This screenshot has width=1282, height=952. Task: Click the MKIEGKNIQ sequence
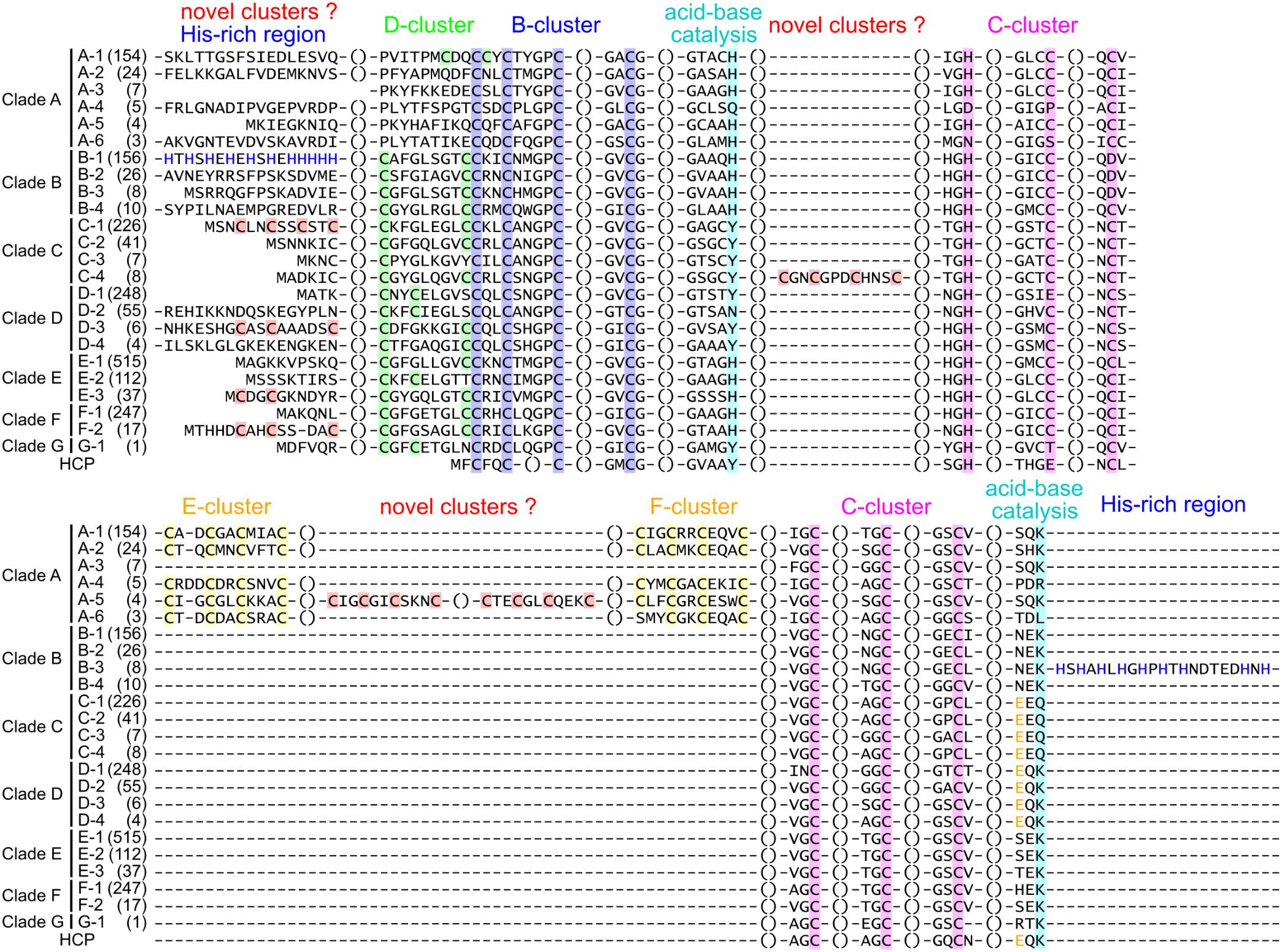click(292, 125)
